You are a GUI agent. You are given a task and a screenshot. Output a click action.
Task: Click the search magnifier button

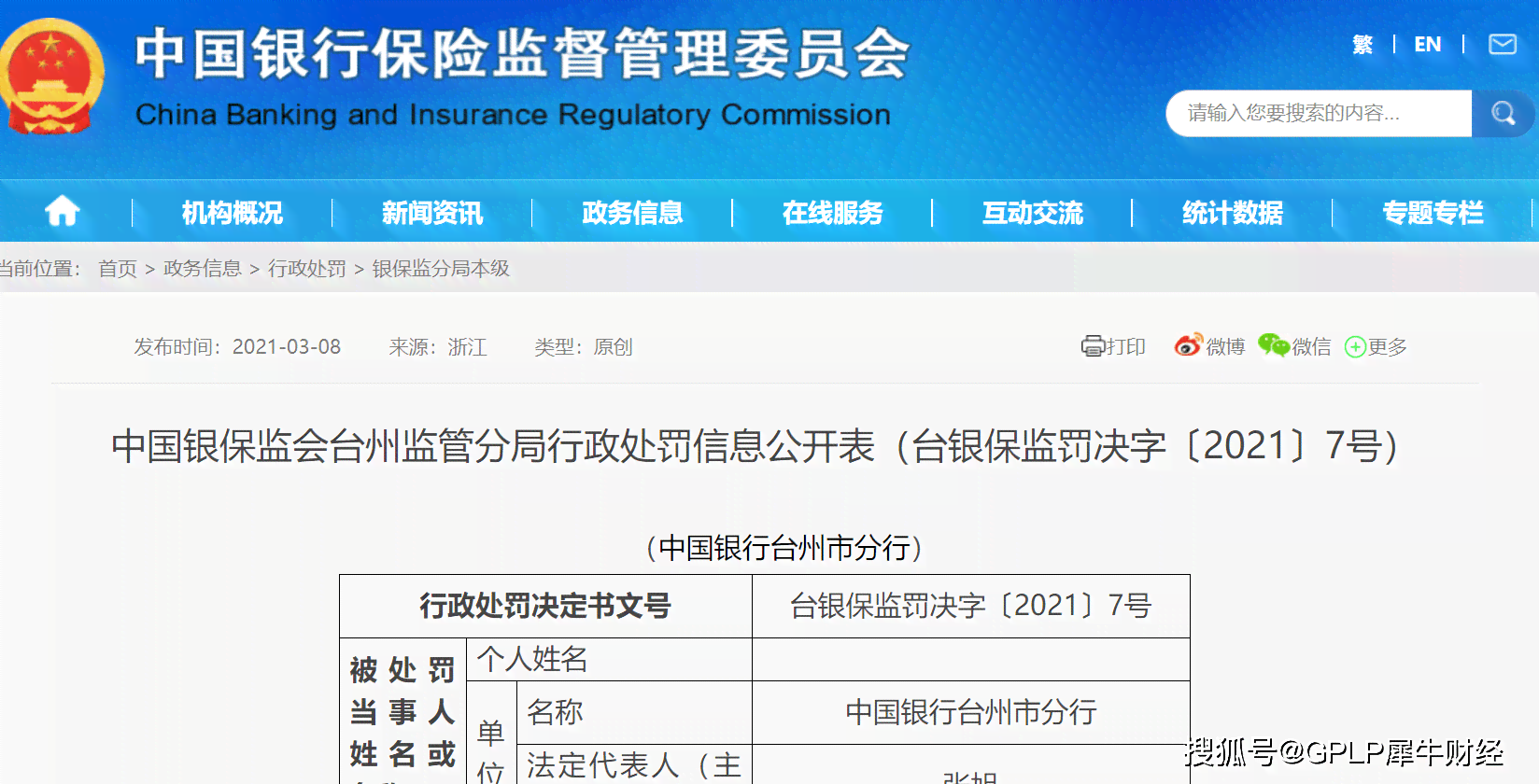[x=1503, y=113]
